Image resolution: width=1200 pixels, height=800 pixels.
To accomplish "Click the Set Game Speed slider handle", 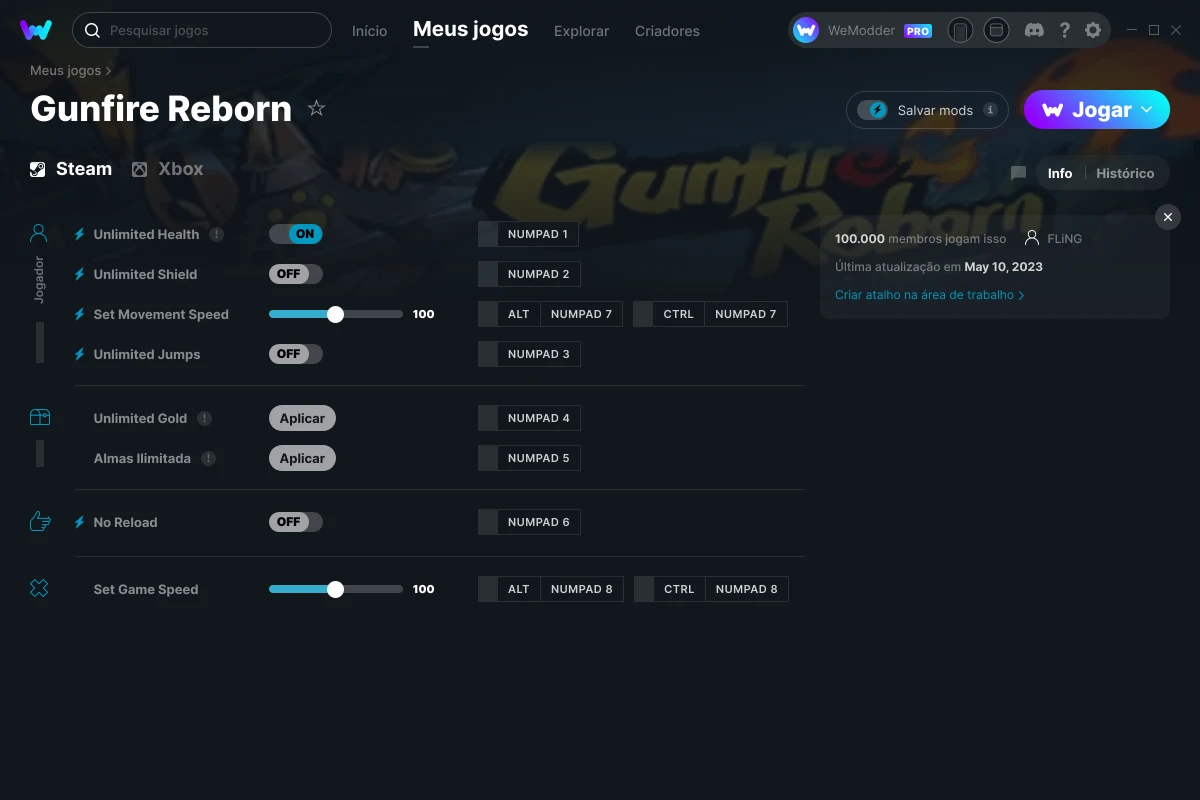I will click(x=335, y=589).
